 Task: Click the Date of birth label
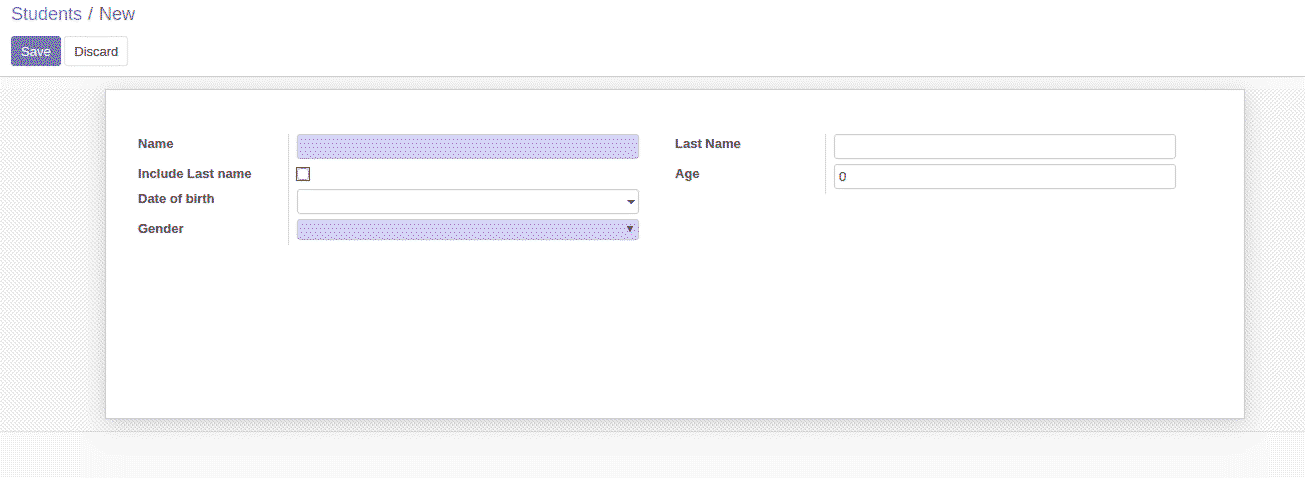176,199
